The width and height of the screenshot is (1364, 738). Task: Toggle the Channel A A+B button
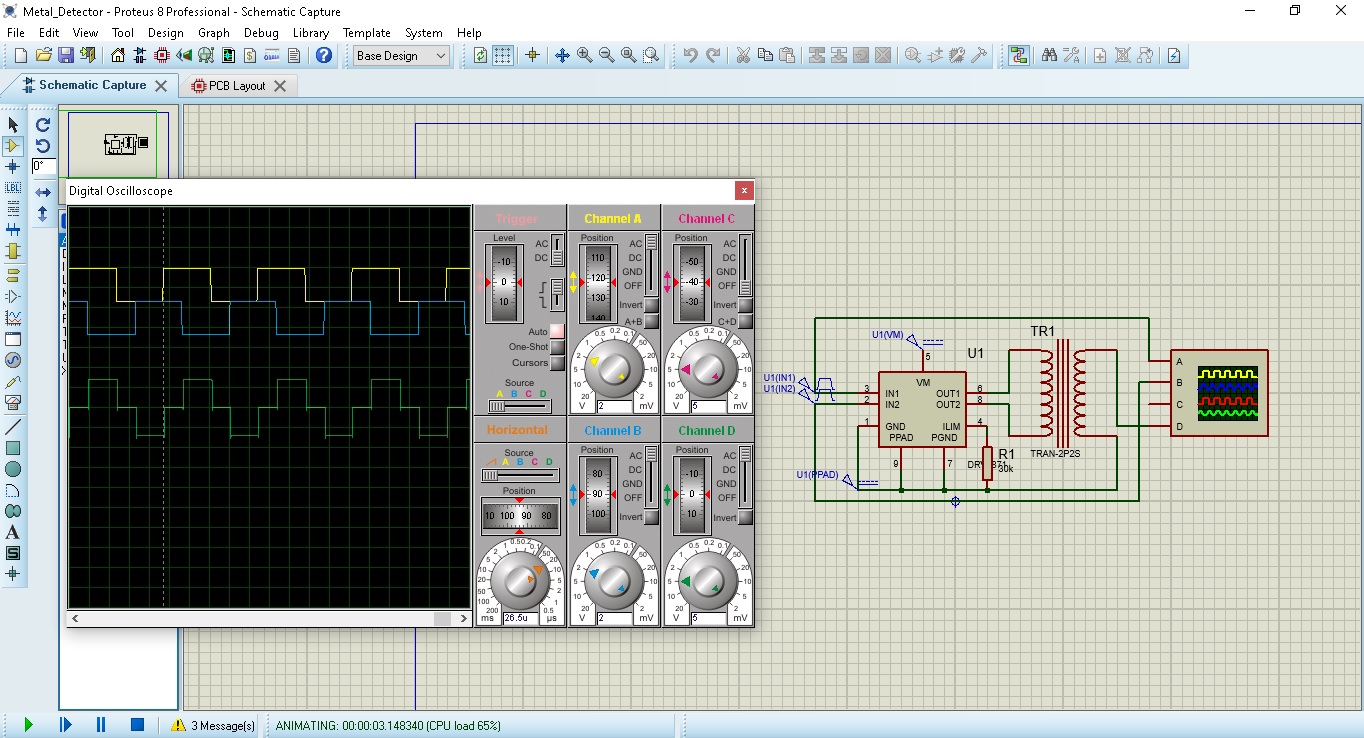click(651, 321)
